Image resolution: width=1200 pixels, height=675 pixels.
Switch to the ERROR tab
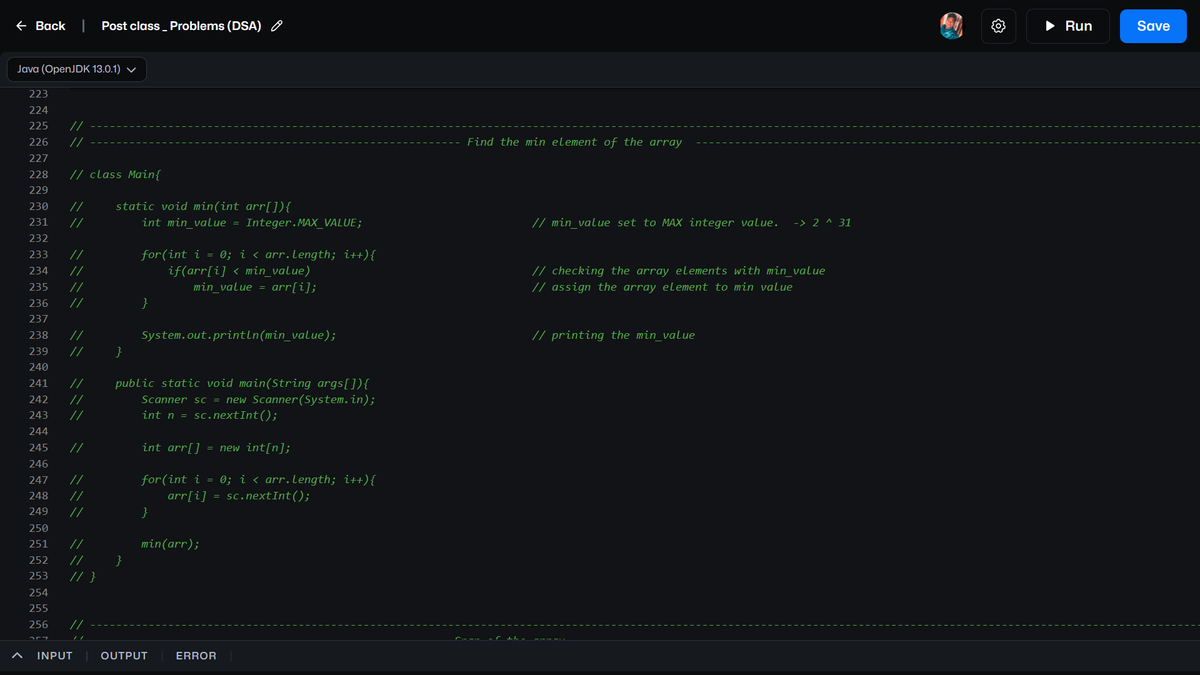(196, 656)
